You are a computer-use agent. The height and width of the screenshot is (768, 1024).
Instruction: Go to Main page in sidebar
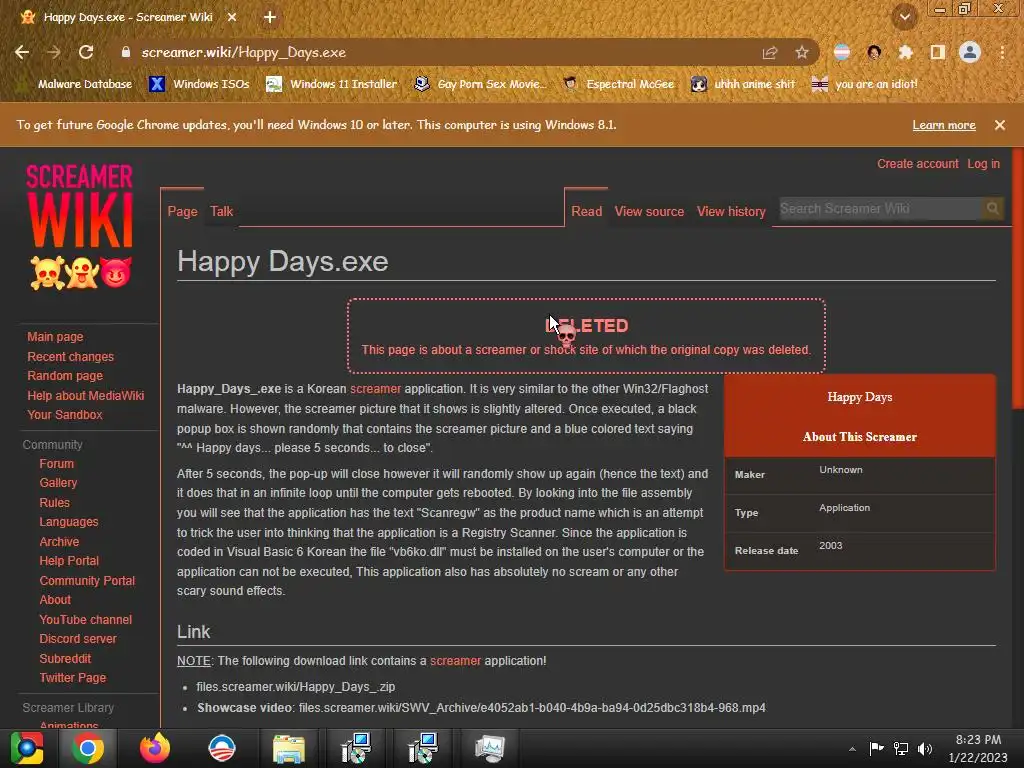55,337
